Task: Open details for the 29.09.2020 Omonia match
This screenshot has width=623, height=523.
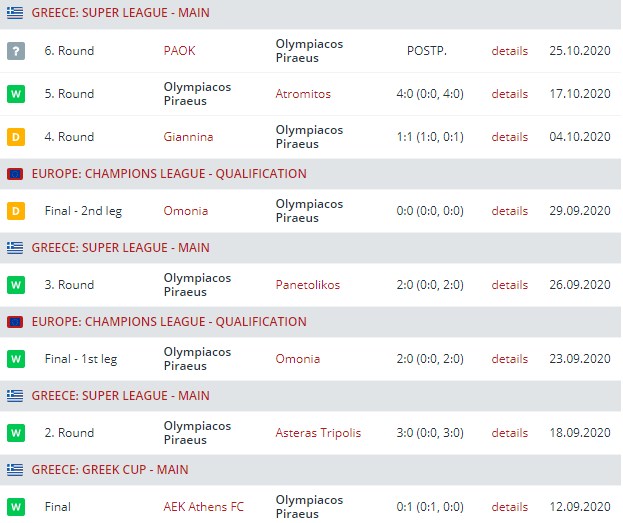Action: [509, 211]
